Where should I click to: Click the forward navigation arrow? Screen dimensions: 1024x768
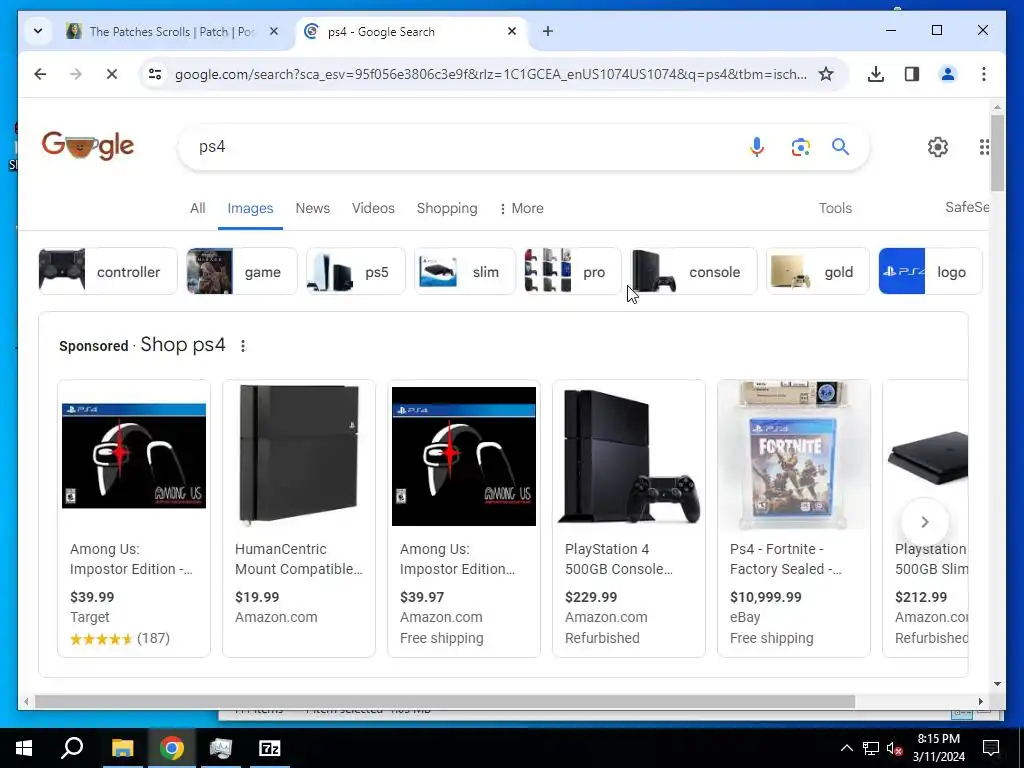(76, 74)
